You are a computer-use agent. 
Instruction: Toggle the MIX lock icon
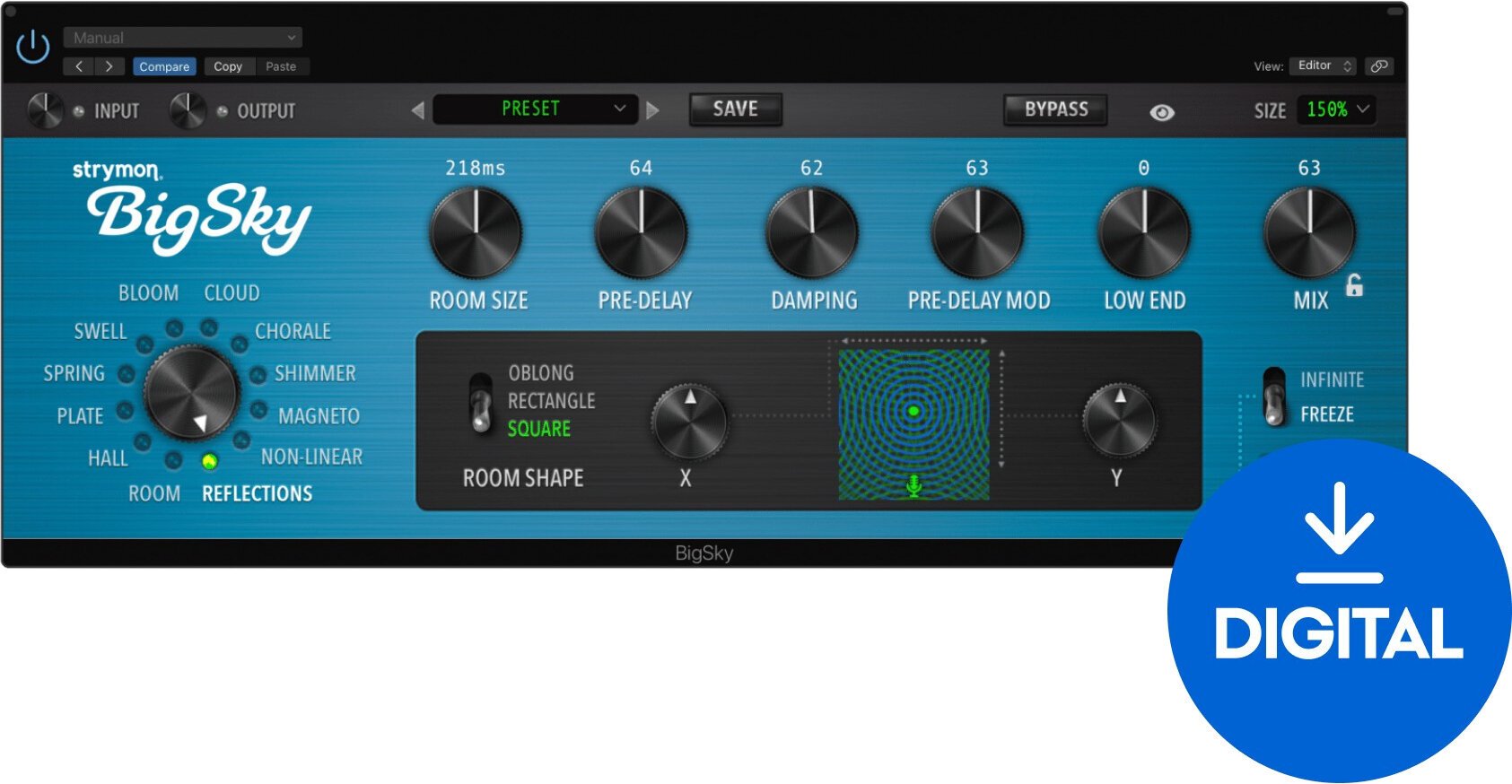click(x=1354, y=285)
